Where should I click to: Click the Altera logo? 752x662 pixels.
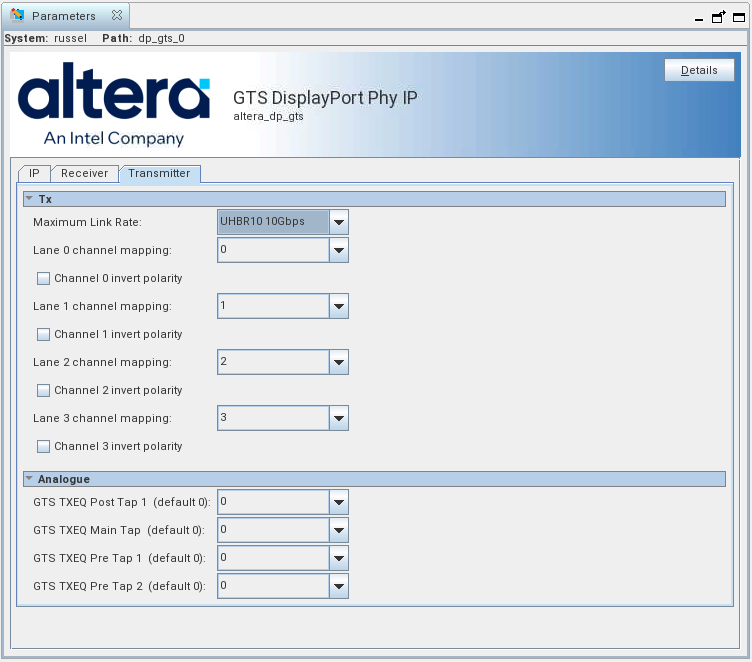[114, 104]
